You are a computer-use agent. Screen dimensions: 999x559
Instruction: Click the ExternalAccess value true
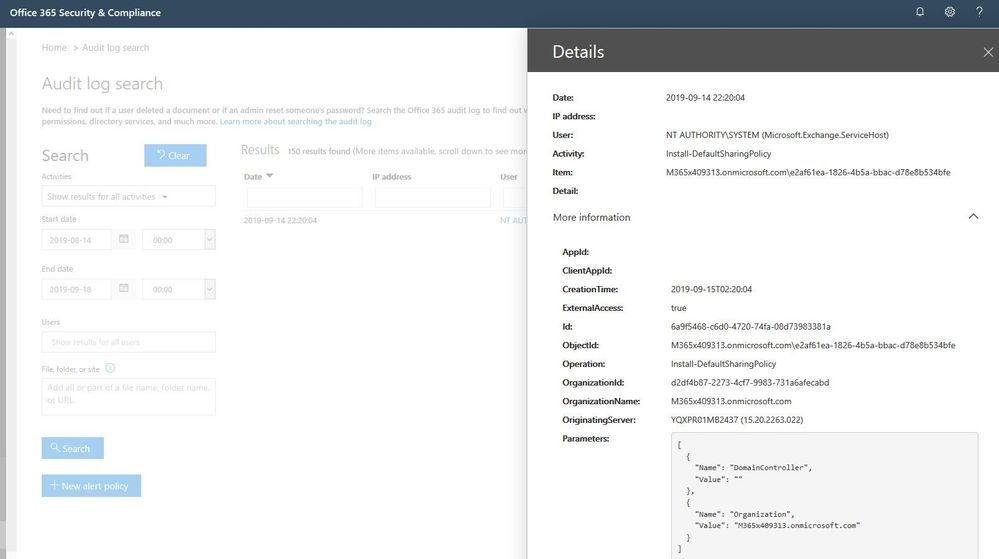click(x=679, y=308)
